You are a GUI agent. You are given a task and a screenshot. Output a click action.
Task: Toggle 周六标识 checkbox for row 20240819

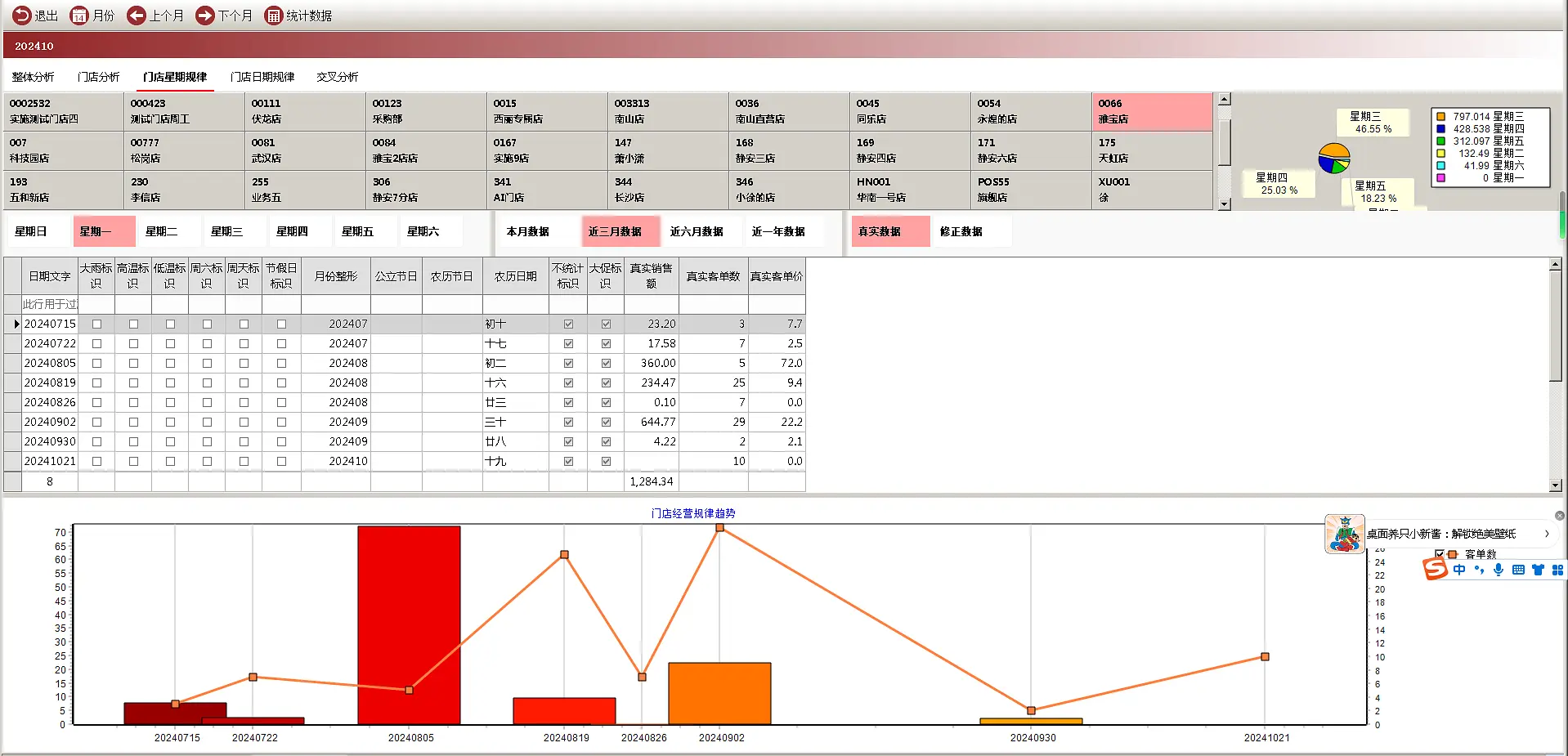207,382
